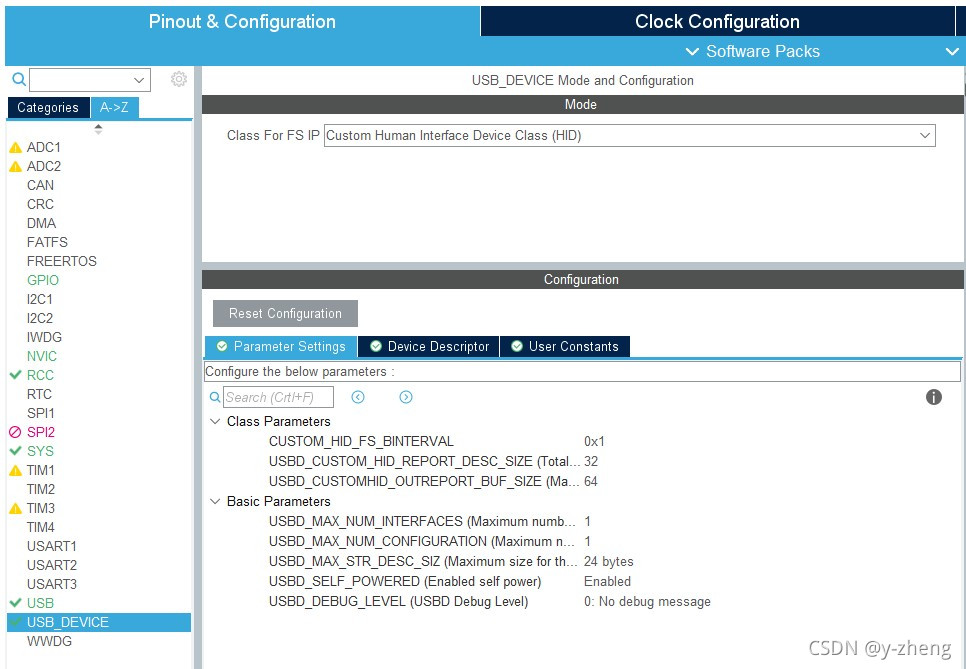Click the ADC2 warning icon

point(15,166)
